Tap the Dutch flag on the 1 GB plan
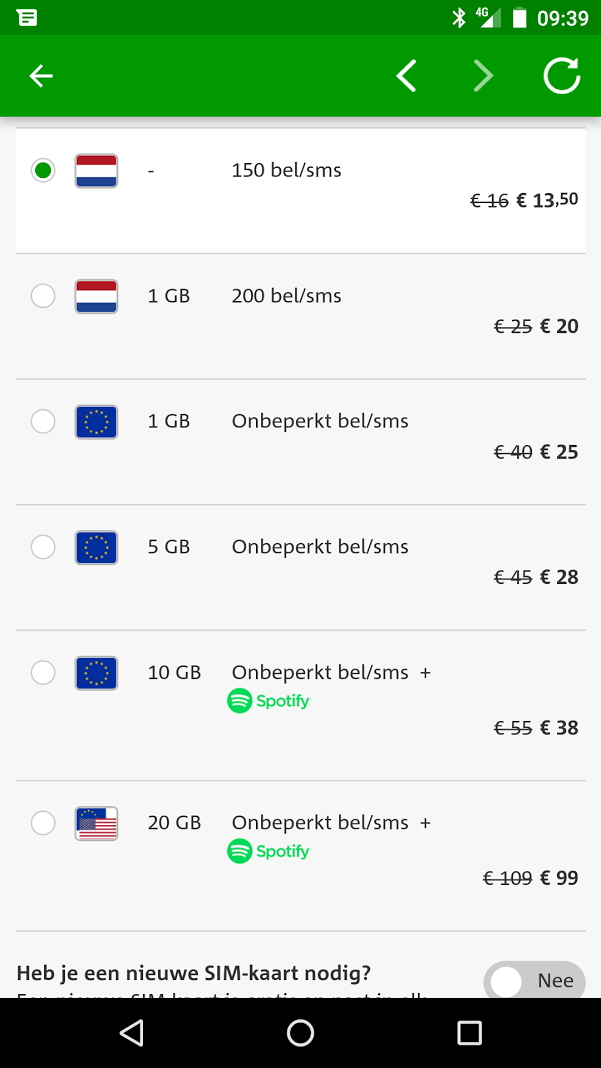Screen dimensions: 601x1068 [96, 296]
